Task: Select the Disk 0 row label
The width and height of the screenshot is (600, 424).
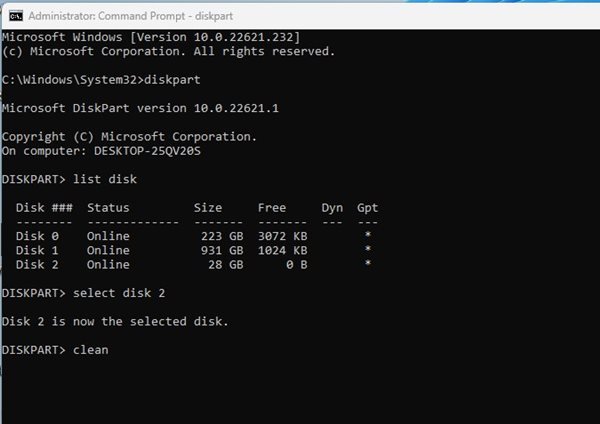Action: pos(40,236)
